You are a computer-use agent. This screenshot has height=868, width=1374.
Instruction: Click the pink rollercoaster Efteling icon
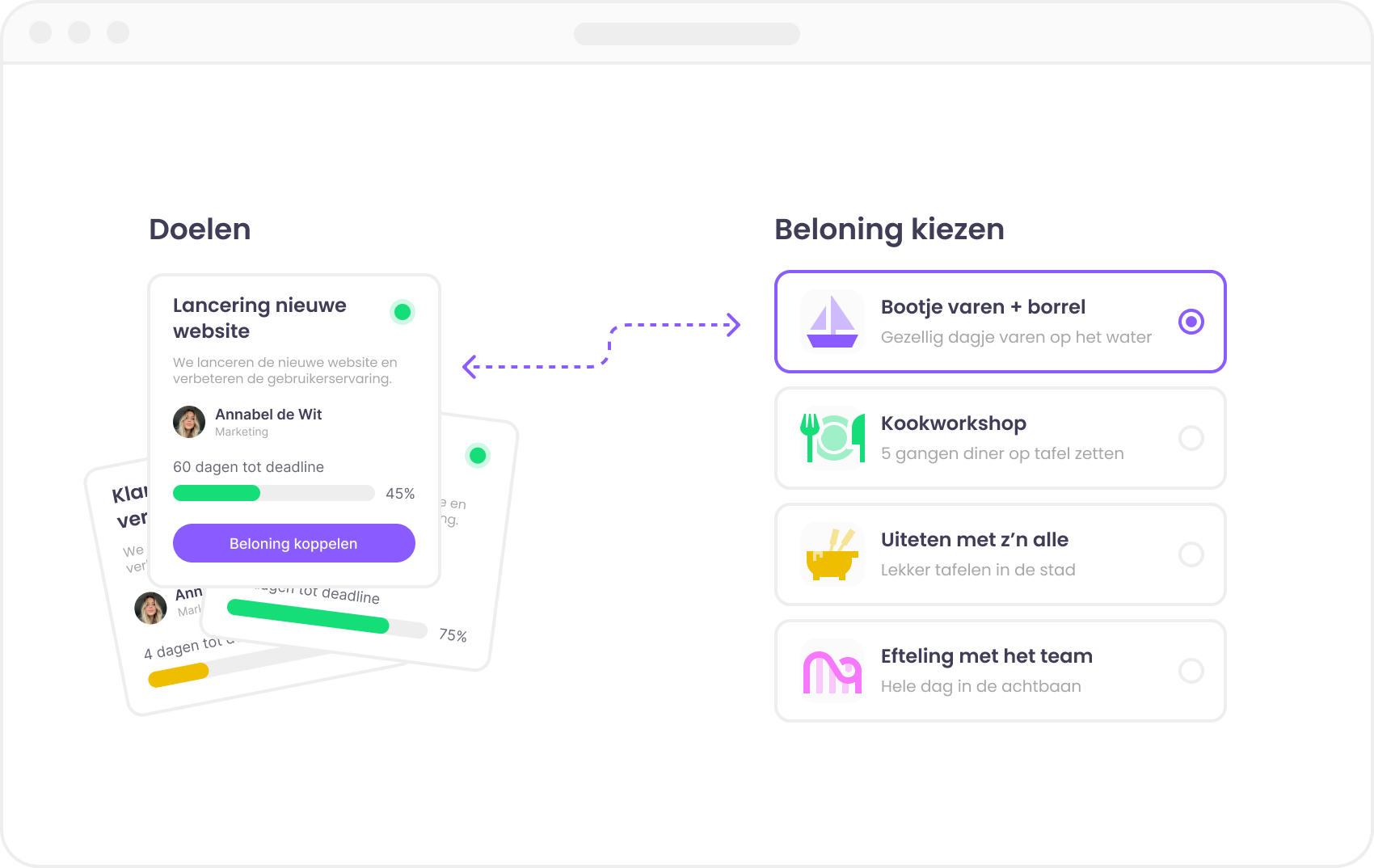(832, 671)
